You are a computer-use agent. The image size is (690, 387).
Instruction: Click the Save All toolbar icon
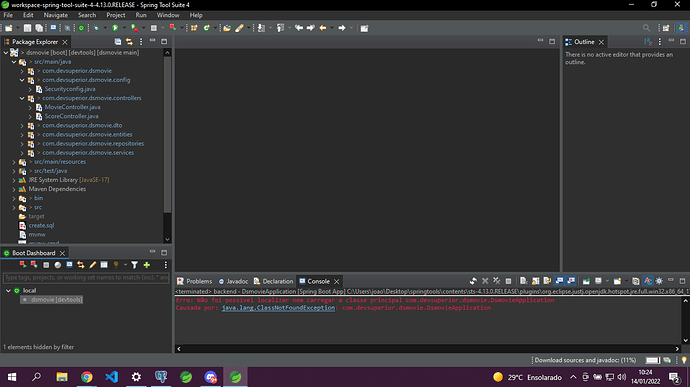(39, 28)
